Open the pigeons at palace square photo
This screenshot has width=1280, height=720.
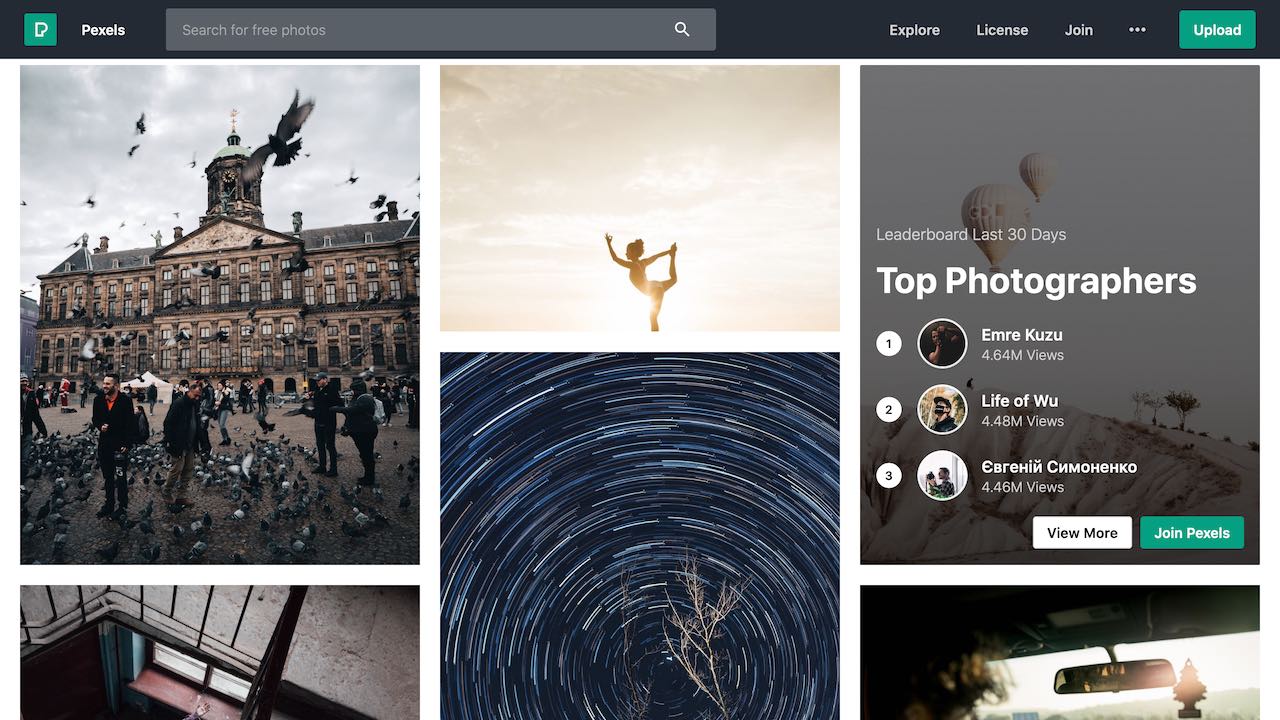pyautogui.click(x=220, y=315)
